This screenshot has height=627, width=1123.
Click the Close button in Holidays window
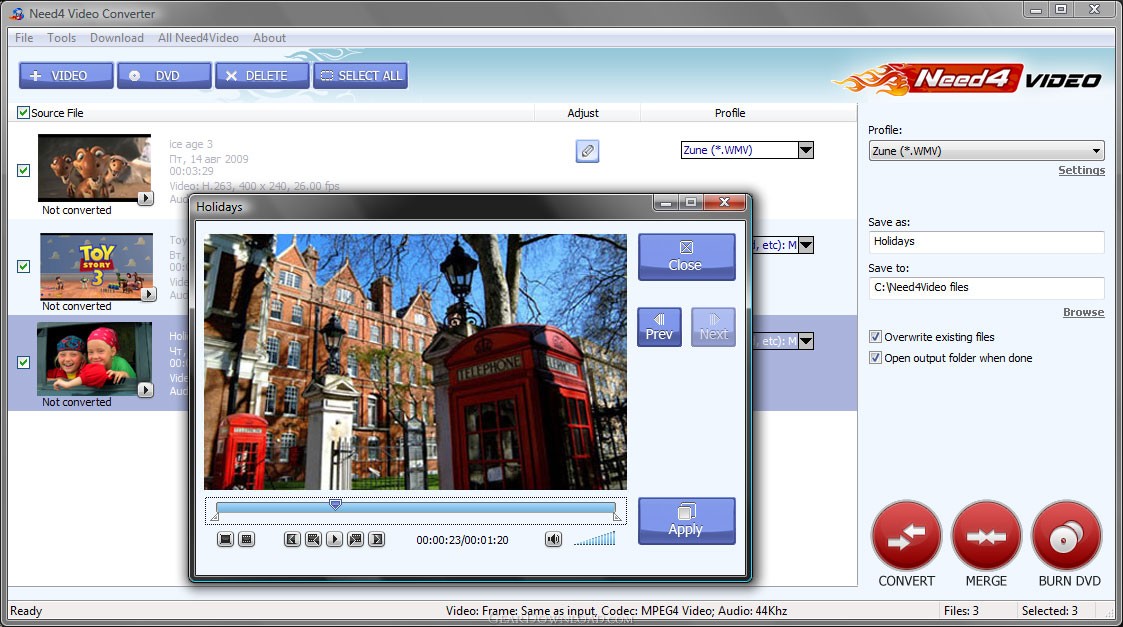(686, 257)
